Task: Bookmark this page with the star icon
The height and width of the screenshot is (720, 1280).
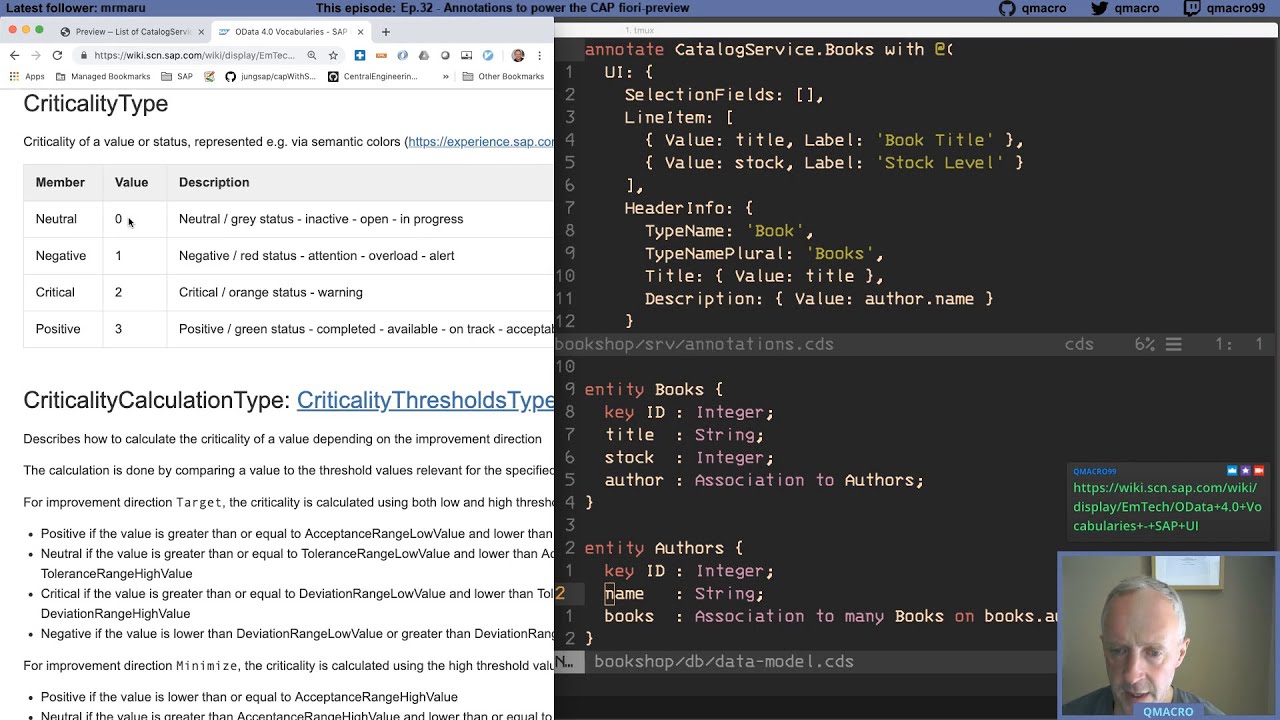Action: [333, 55]
